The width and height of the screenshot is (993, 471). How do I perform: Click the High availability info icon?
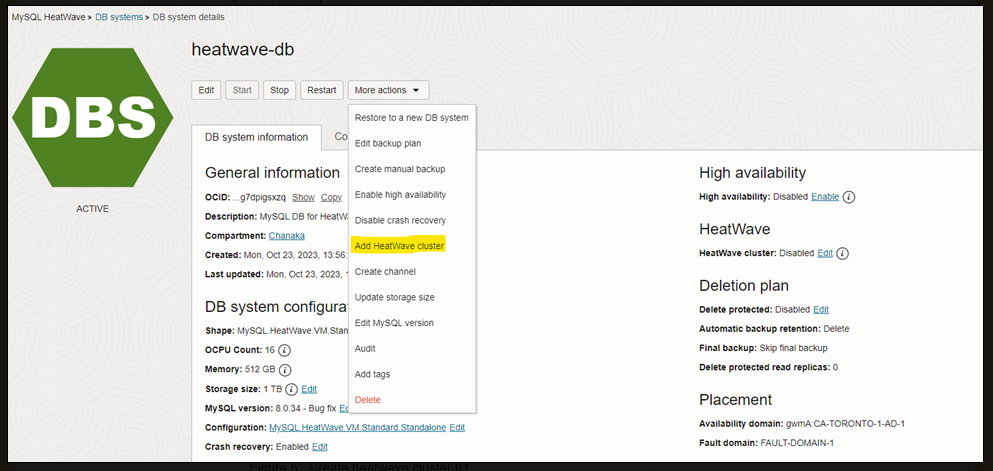coord(849,197)
